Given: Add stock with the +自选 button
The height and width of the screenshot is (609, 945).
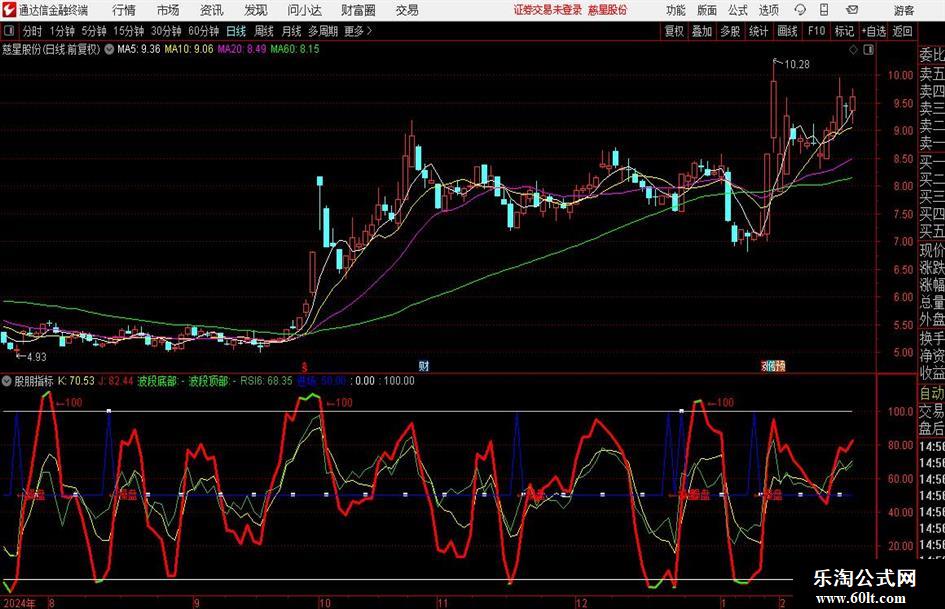Looking at the screenshot, I should pyautogui.click(x=874, y=31).
